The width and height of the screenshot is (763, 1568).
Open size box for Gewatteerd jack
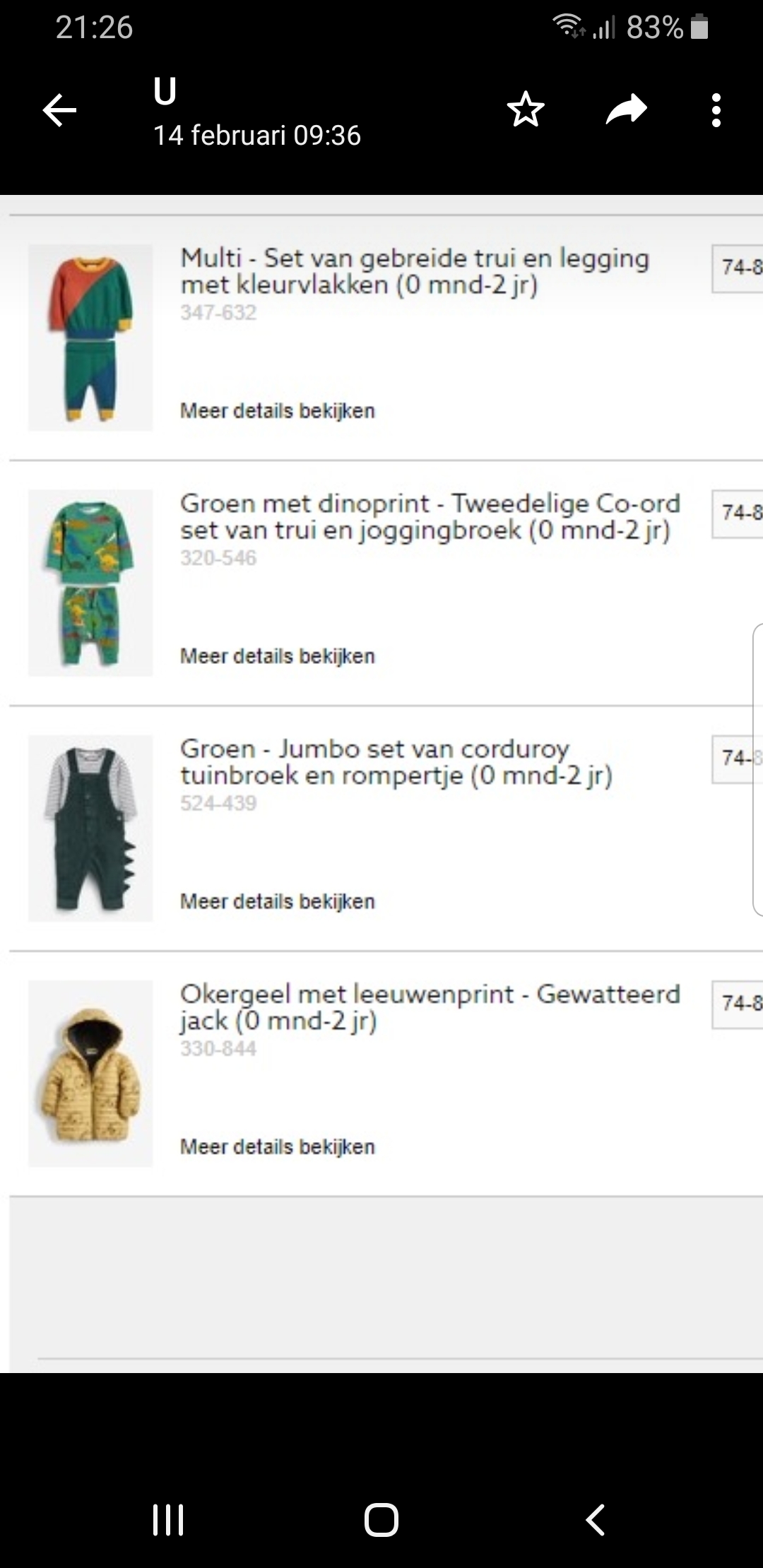pos(738,1004)
